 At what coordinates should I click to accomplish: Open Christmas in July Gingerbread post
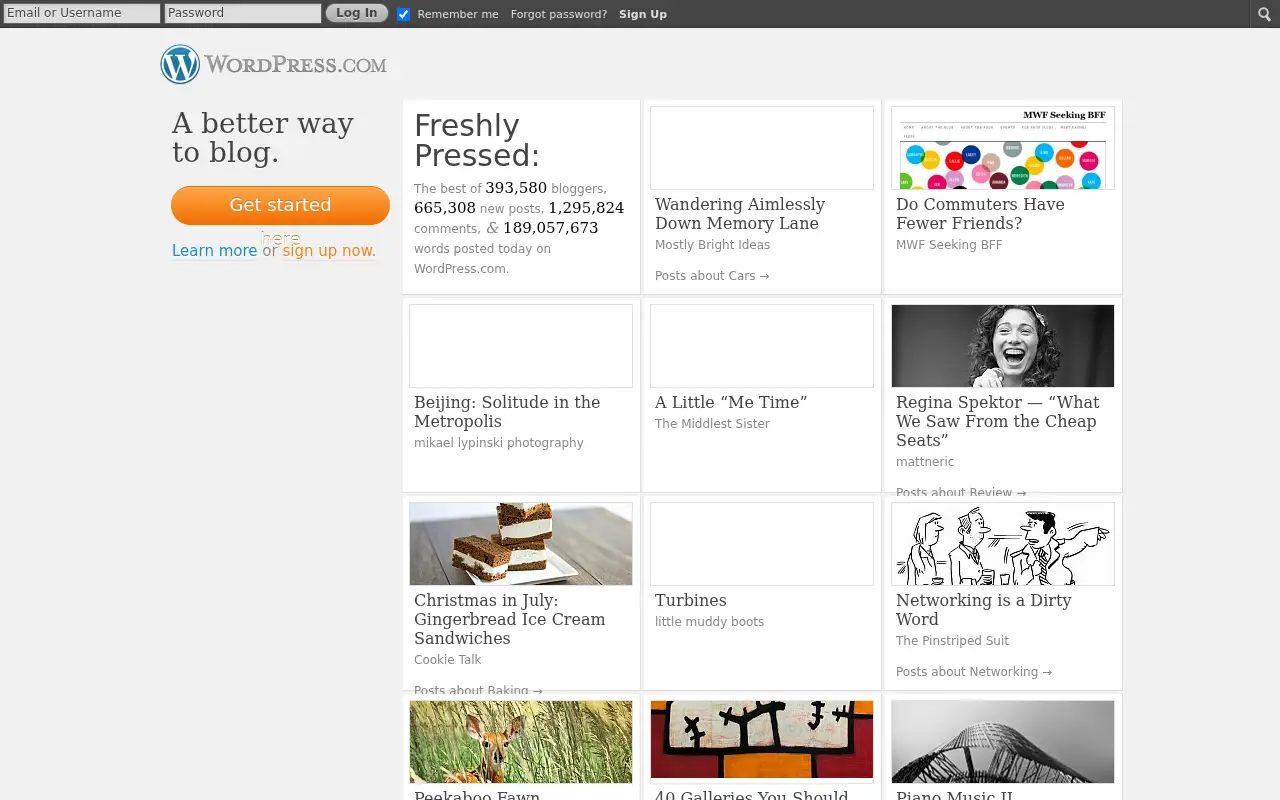510,619
